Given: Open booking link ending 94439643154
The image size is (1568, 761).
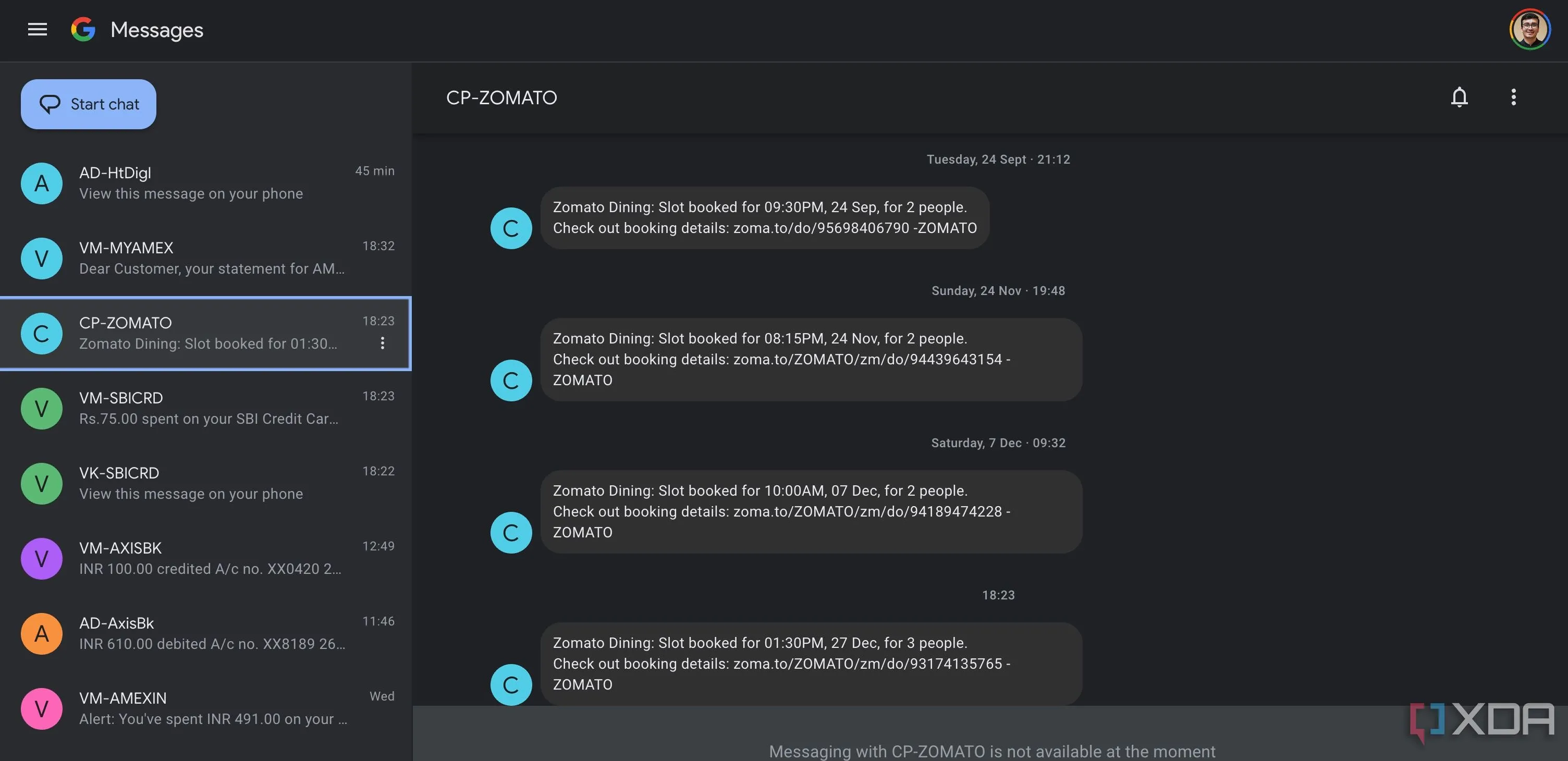Looking at the screenshot, I should pyautogui.click(x=867, y=359).
